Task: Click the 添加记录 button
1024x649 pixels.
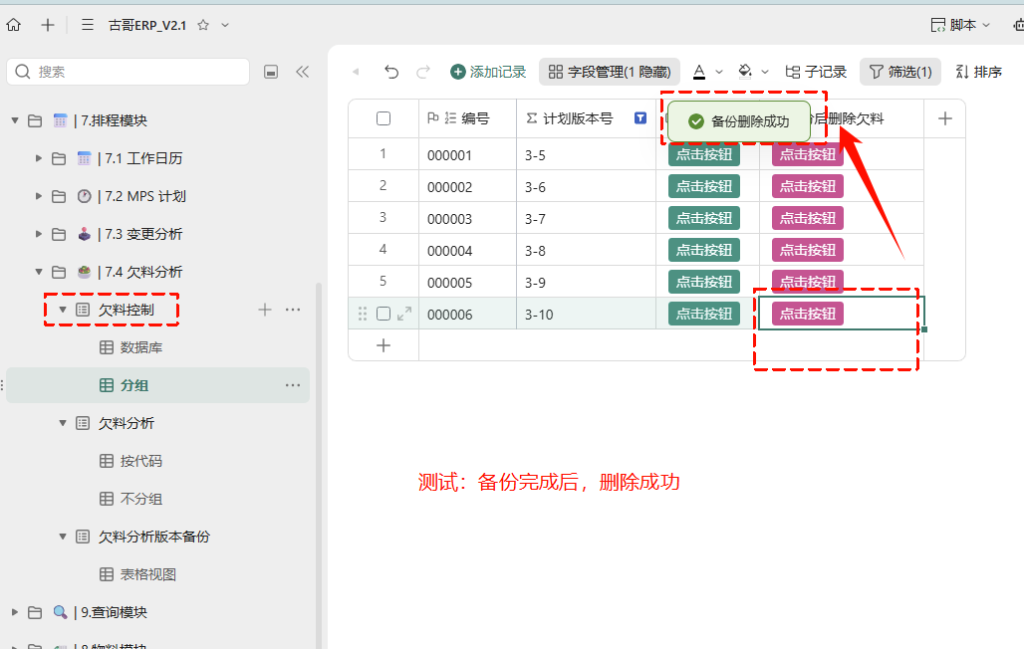Action: tap(488, 72)
